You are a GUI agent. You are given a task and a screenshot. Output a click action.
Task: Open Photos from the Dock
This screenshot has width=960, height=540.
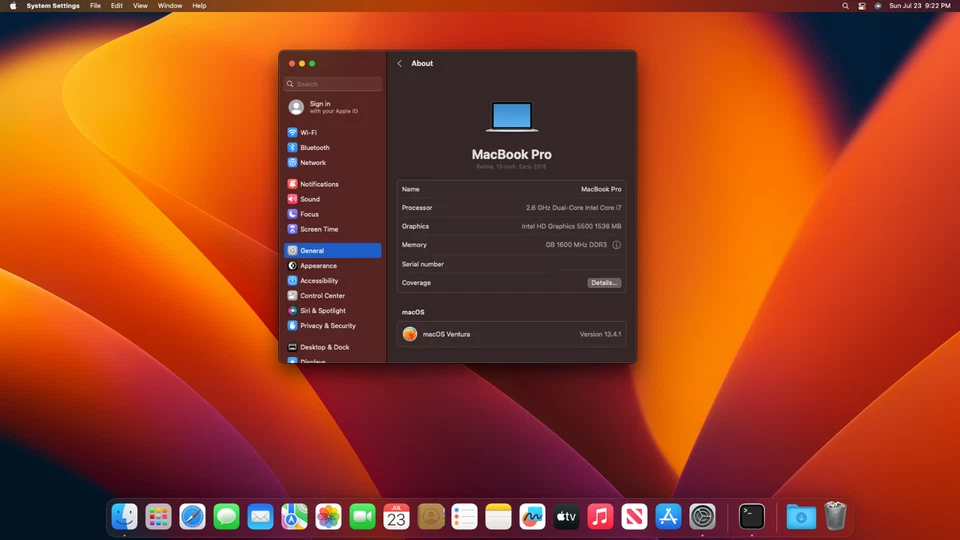pyautogui.click(x=328, y=517)
